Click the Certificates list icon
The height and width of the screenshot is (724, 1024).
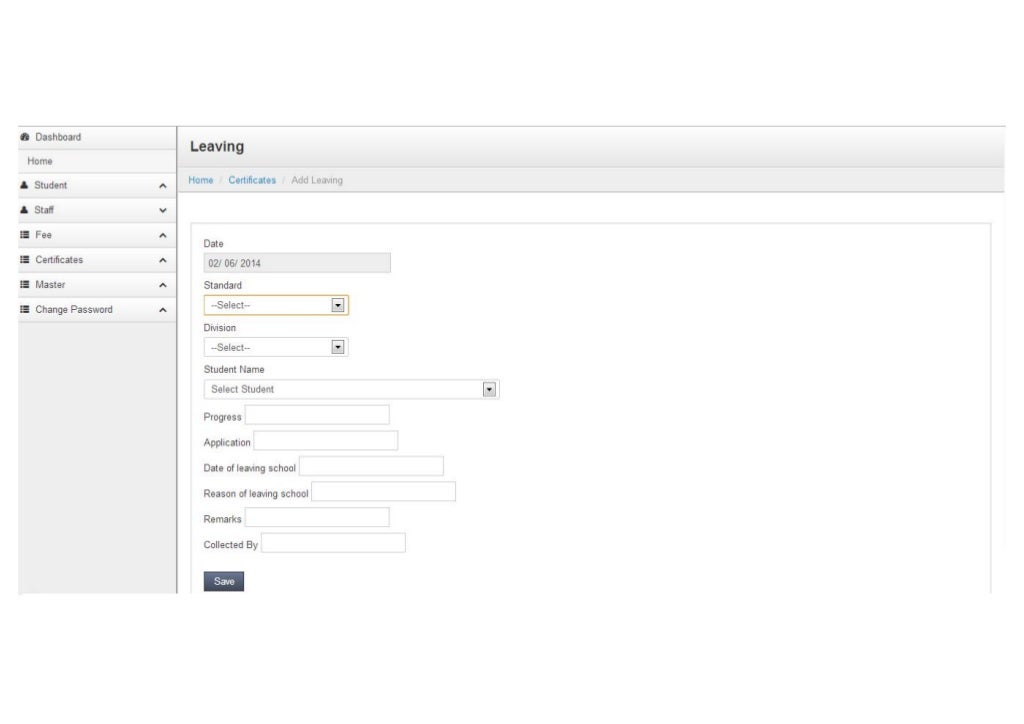click(25, 260)
